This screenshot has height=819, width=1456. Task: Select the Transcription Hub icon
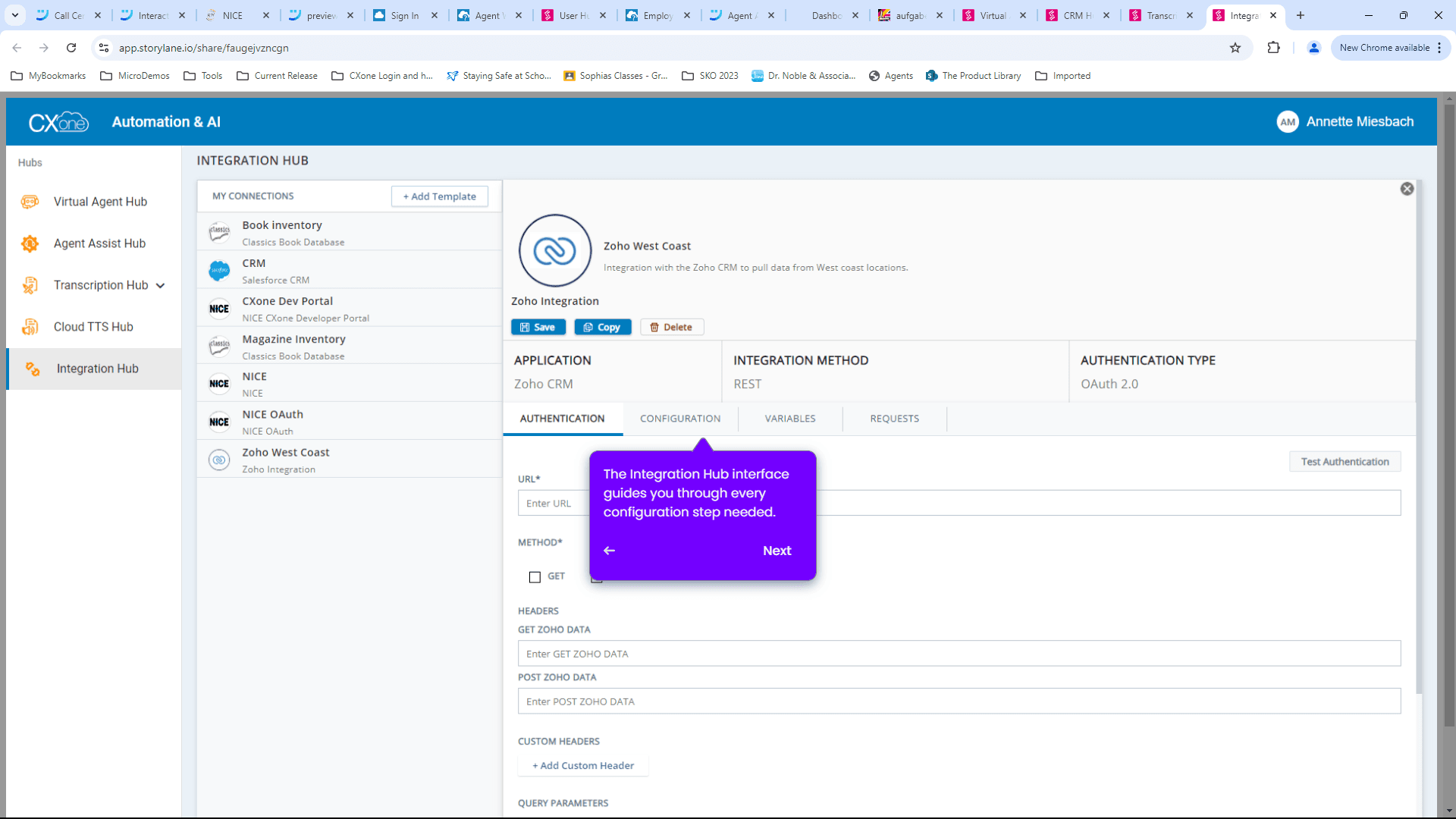30,285
